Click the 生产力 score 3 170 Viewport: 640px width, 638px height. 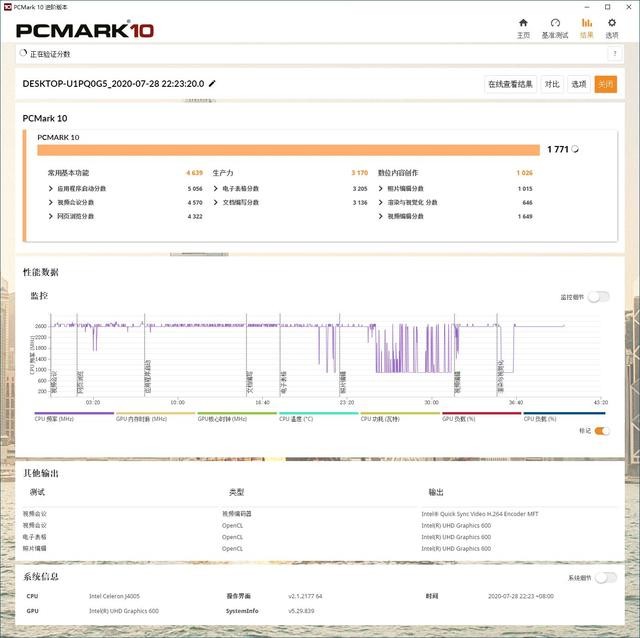point(360,173)
